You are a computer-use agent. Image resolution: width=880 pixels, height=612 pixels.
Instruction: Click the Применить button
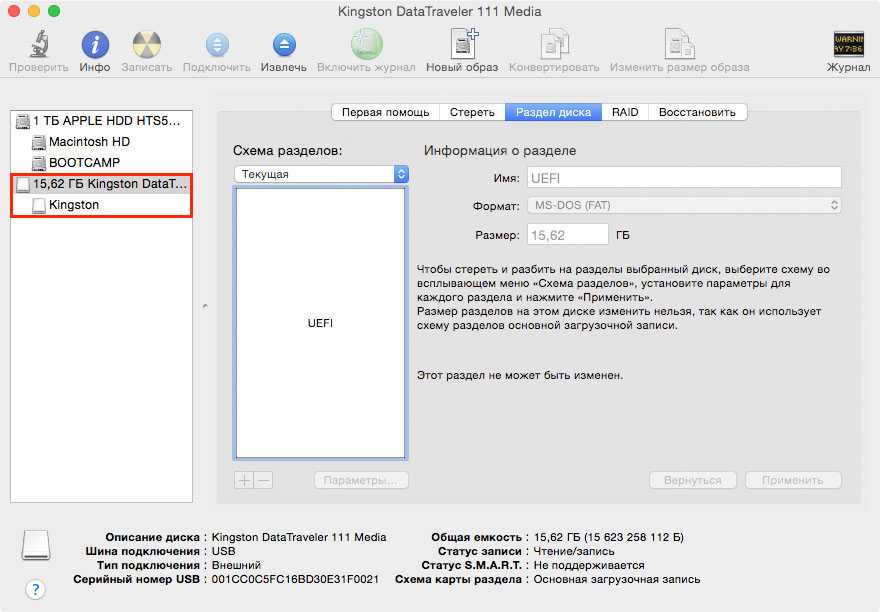pyautogui.click(x=793, y=481)
